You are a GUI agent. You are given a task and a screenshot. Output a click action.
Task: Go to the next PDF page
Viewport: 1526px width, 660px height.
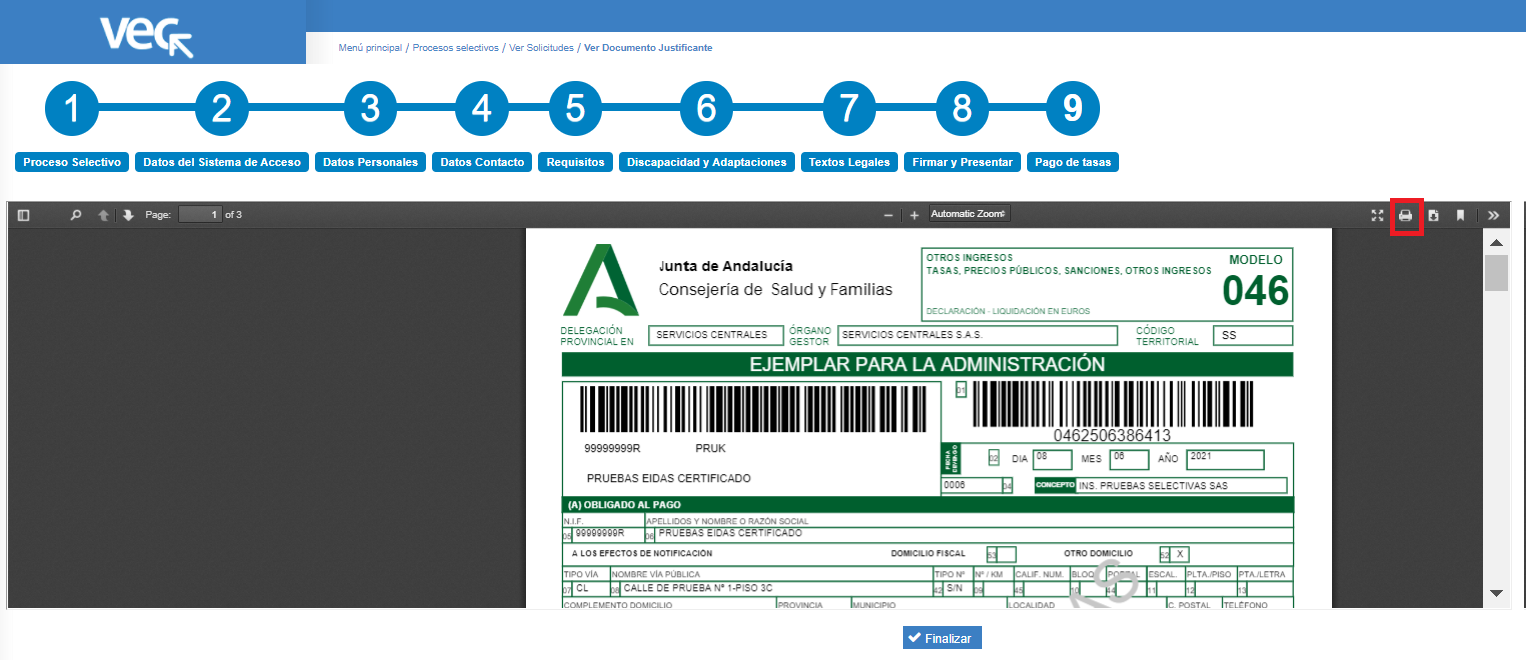[128, 215]
